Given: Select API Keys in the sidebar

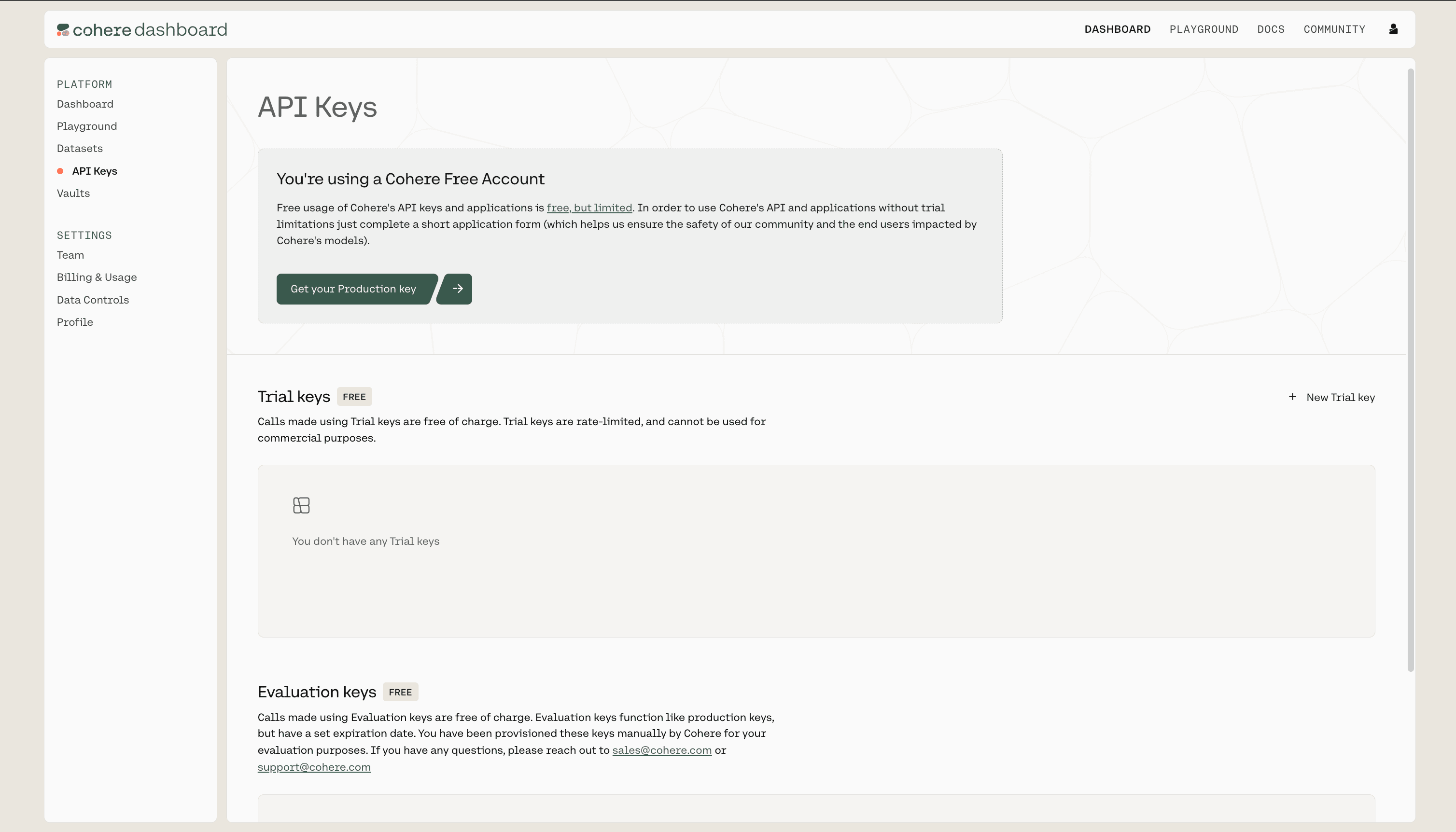Looking at the screenshot, I should [x=94, y=171].
